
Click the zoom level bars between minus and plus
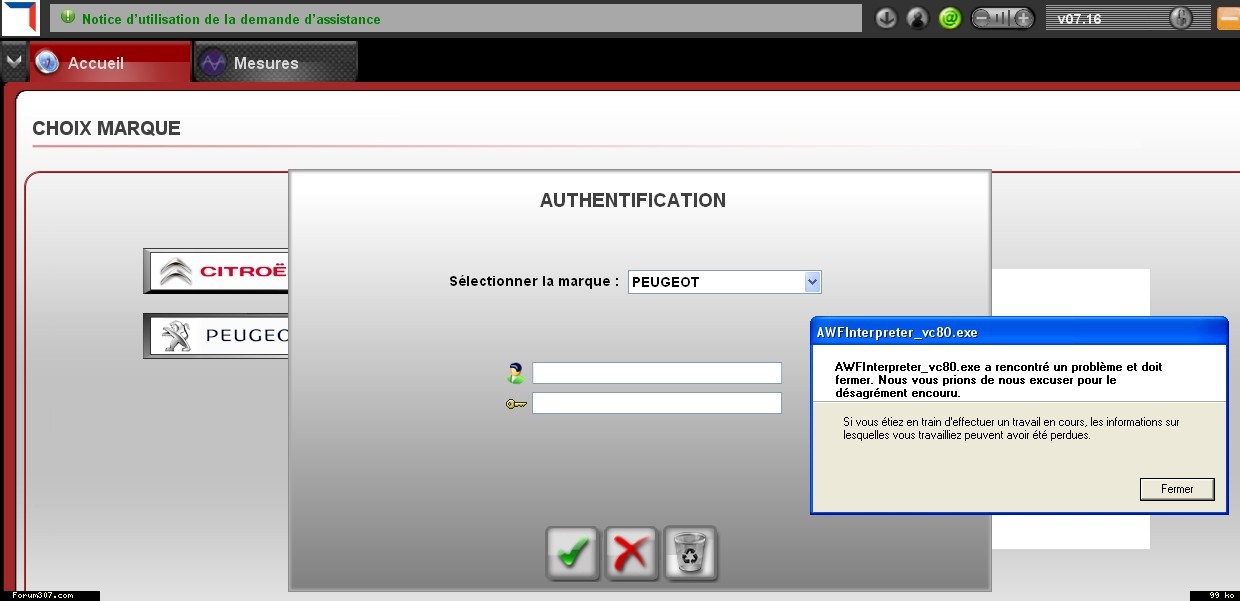(1003, 18)
